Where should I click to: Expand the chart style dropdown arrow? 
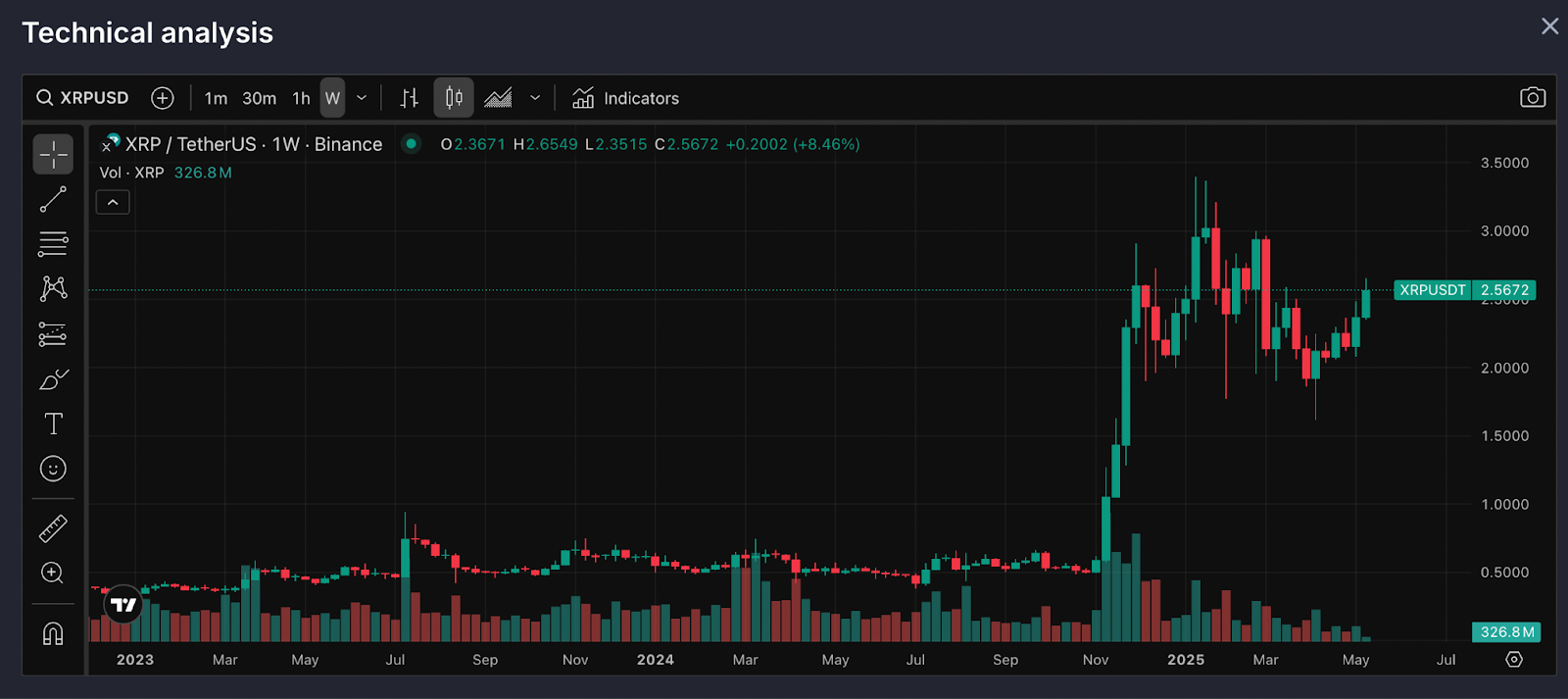pyautogui.click(x=535, y=98)
